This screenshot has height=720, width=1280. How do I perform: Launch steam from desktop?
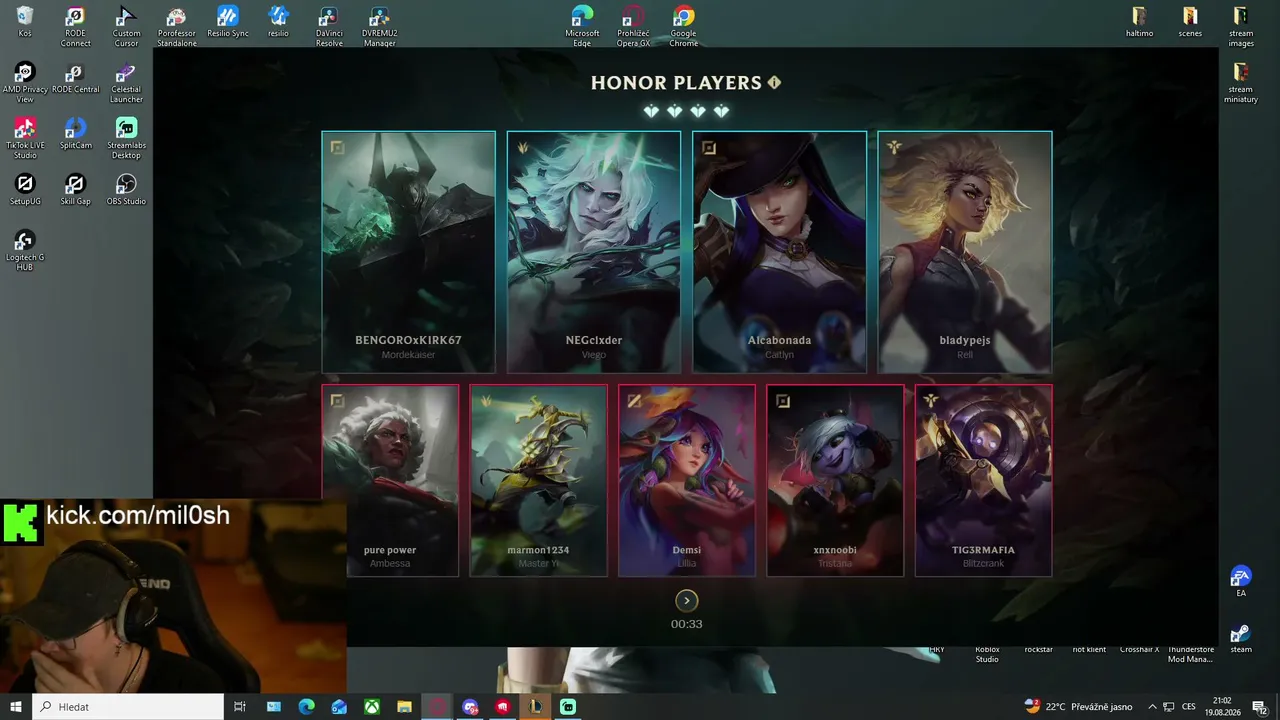[x=1241, y=638]
